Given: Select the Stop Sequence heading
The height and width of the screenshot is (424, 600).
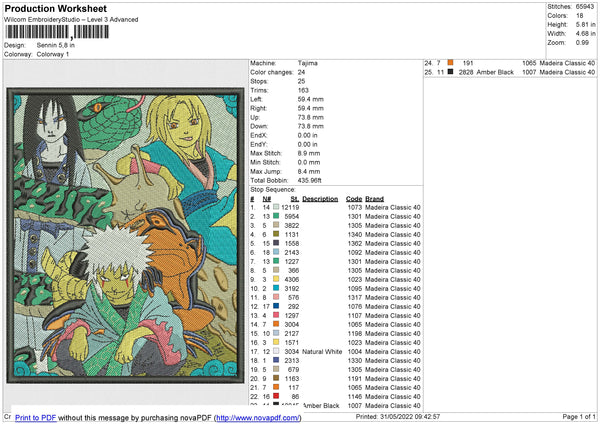Looking at the screenshot, I should [x=273, y=189].
